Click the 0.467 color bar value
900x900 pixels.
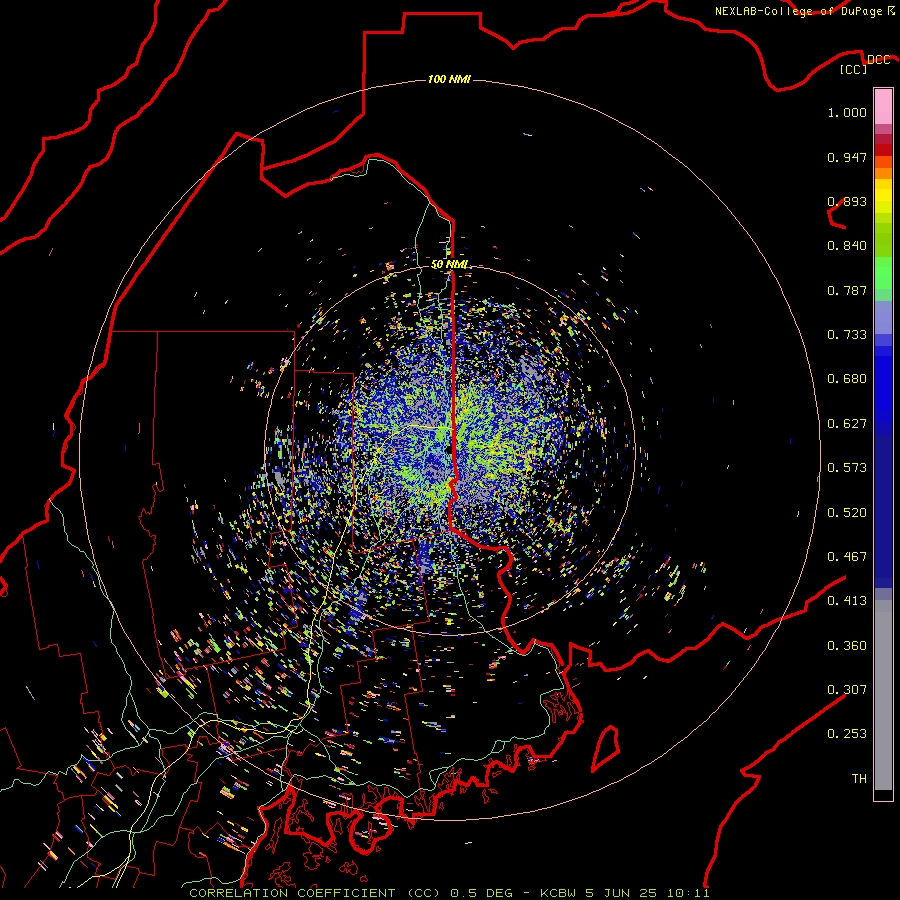click(847, 557)
